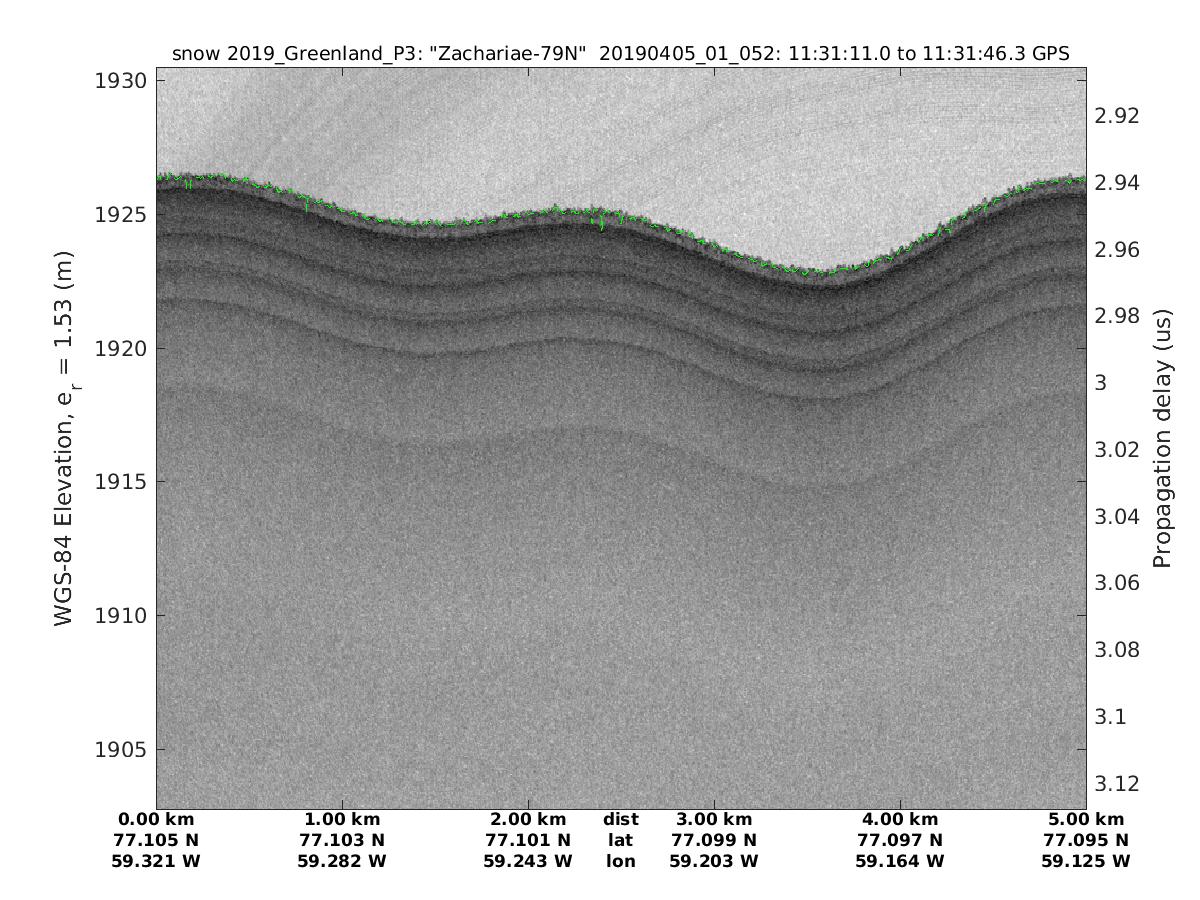Click the 3.12 propagation delay tick
Image resolution: width=1200 pixels, height=900 pixels.
(1117, 783)
